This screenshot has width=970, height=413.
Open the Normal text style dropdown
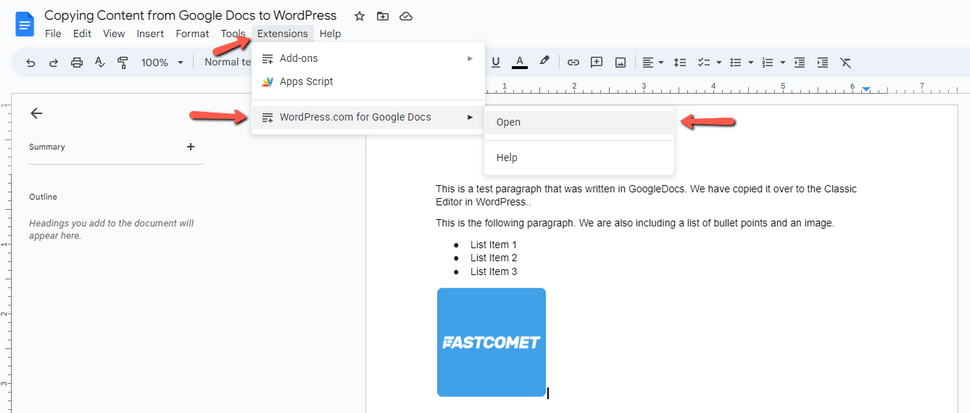pos(227,62)
